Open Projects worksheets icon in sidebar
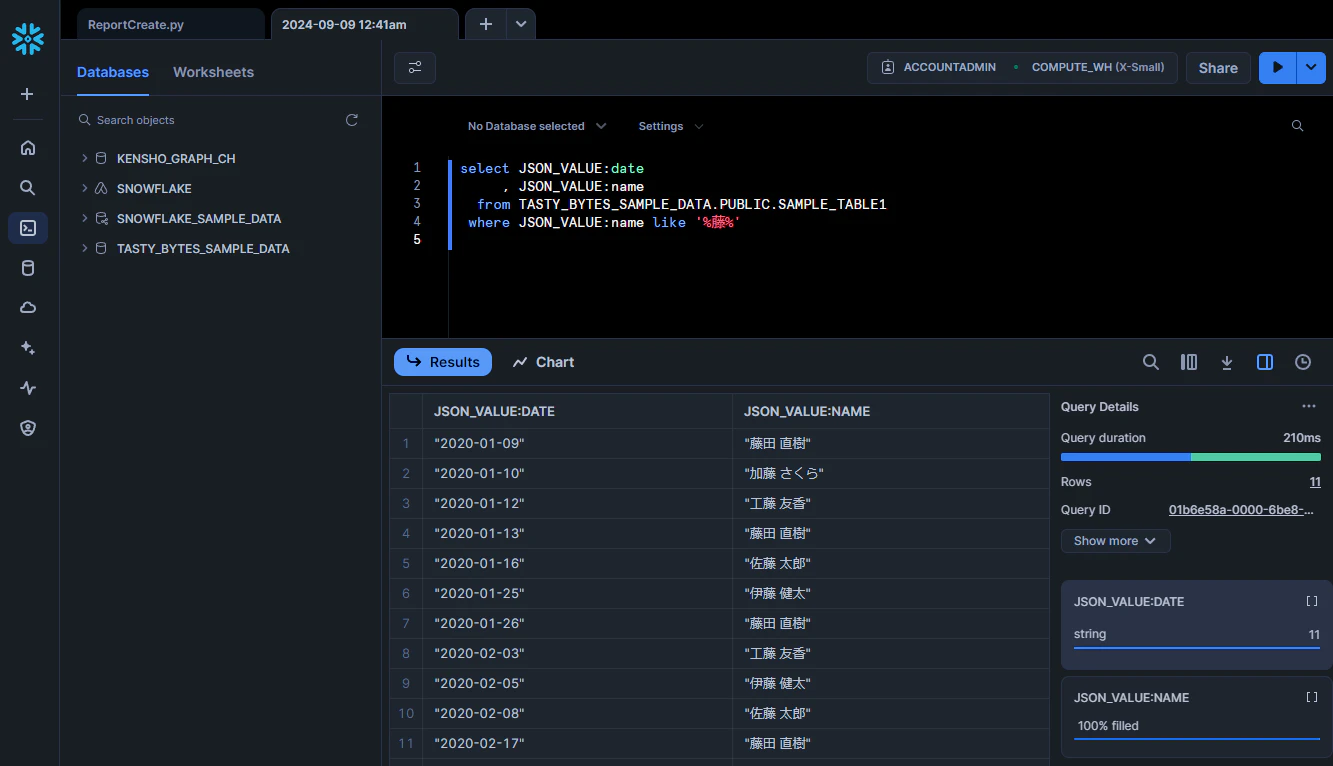Viewport: 1333px width, 766px height. (28, 228)
